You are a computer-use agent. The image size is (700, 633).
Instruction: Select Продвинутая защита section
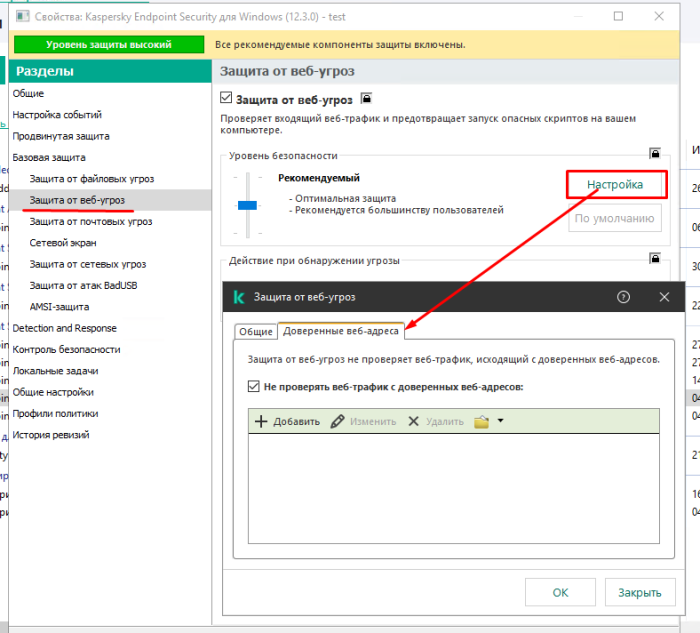point(61,136)
